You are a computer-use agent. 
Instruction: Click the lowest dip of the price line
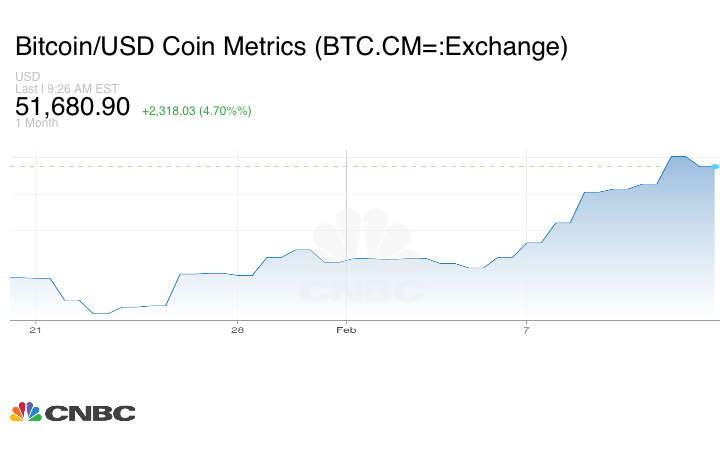click(101, 313)
